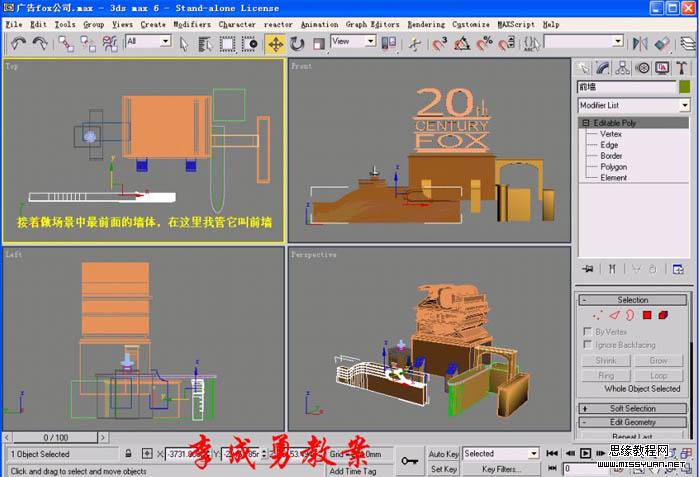Select Element sub-object in modifier stack
Viewport: 700px width, 477px height.
tap(613, 177)
